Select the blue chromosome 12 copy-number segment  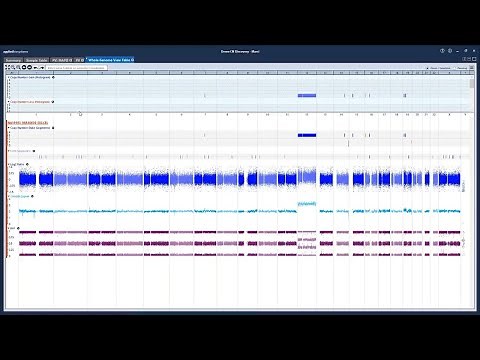[x=307, y=135]
